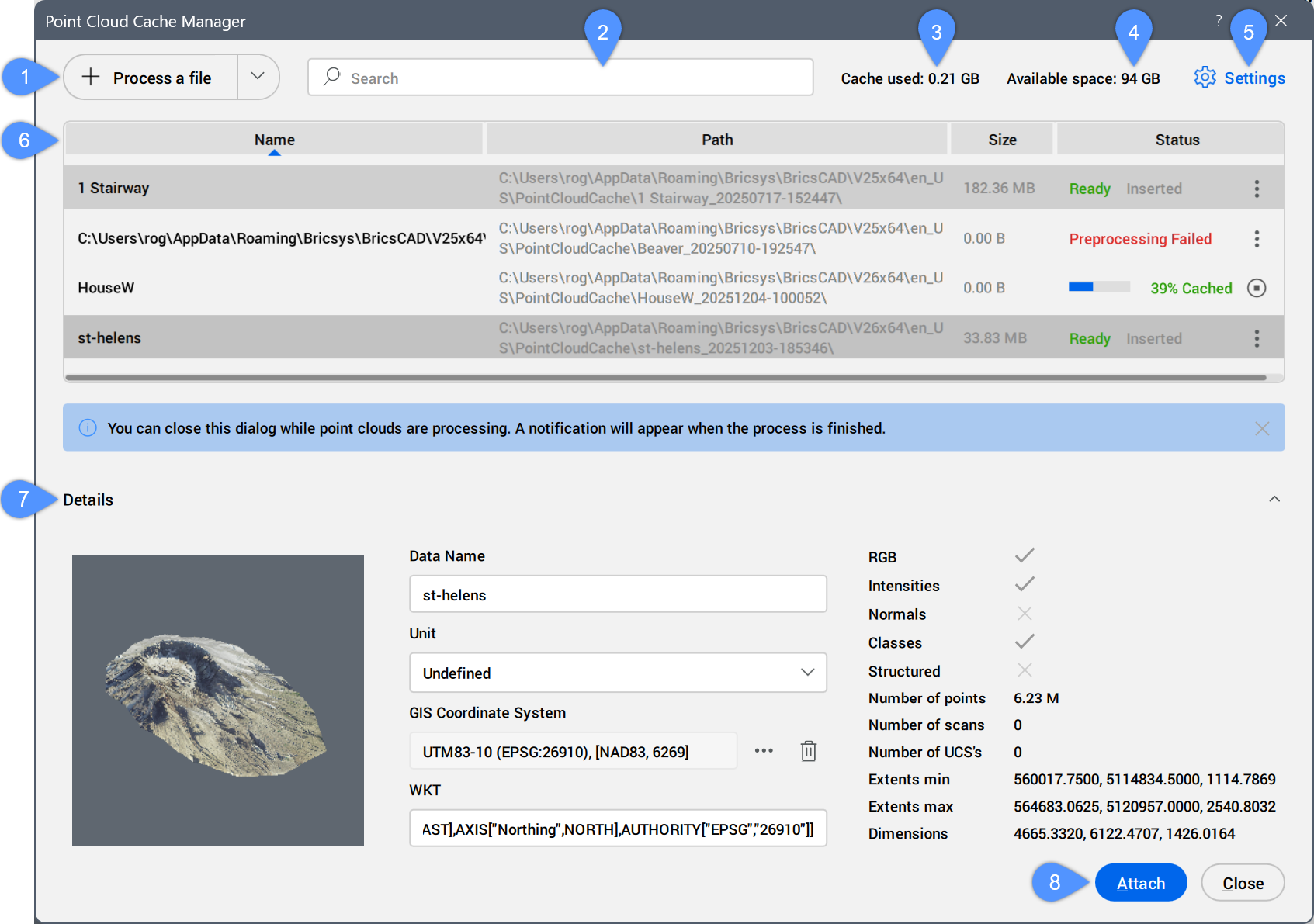Click the HouseW caching progress bar
The image size is (1314, 924).
(x=1098, y=287)
